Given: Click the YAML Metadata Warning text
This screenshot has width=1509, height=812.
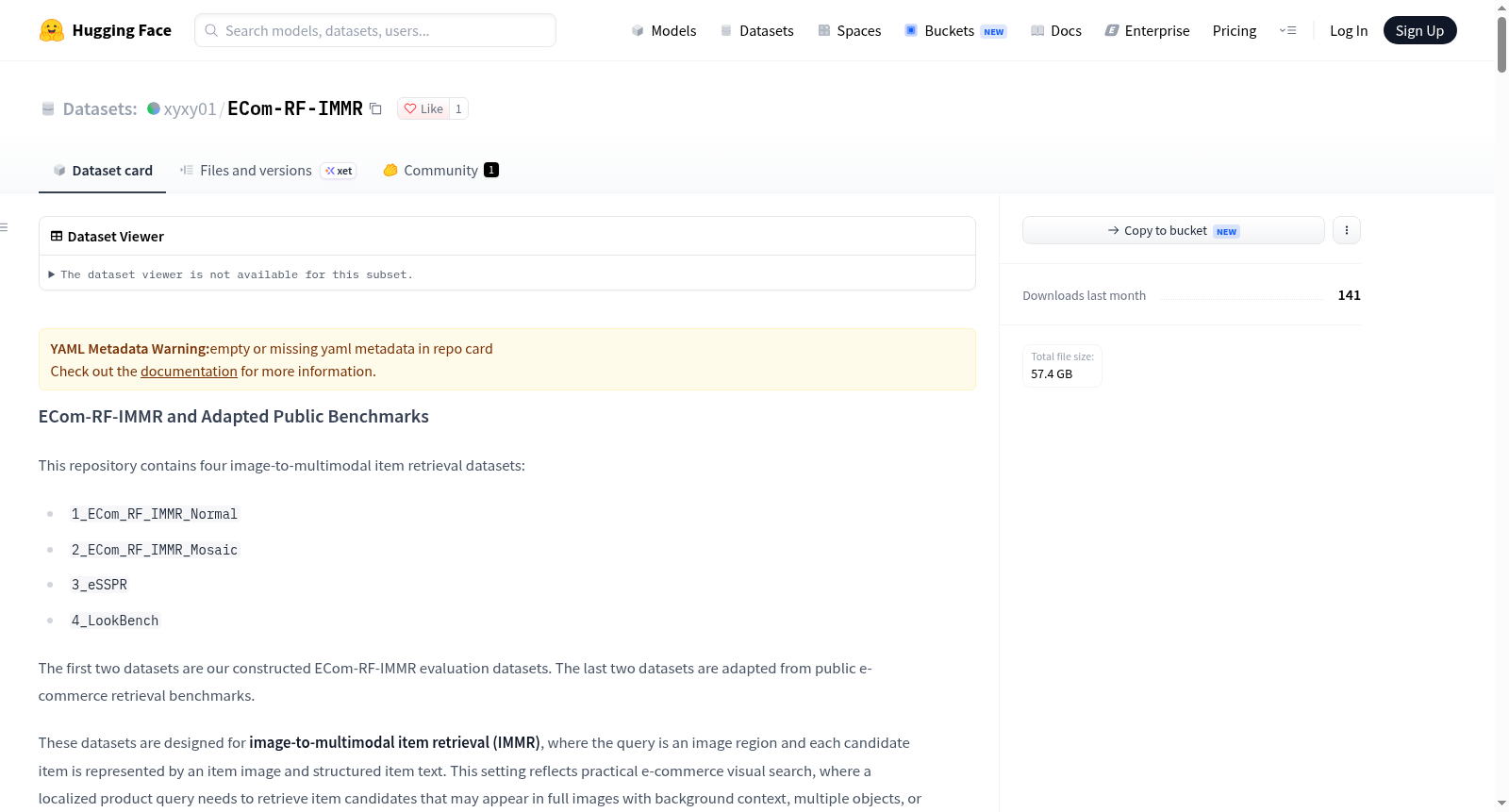Looking at the screenshot, I should tap(130, 349).
